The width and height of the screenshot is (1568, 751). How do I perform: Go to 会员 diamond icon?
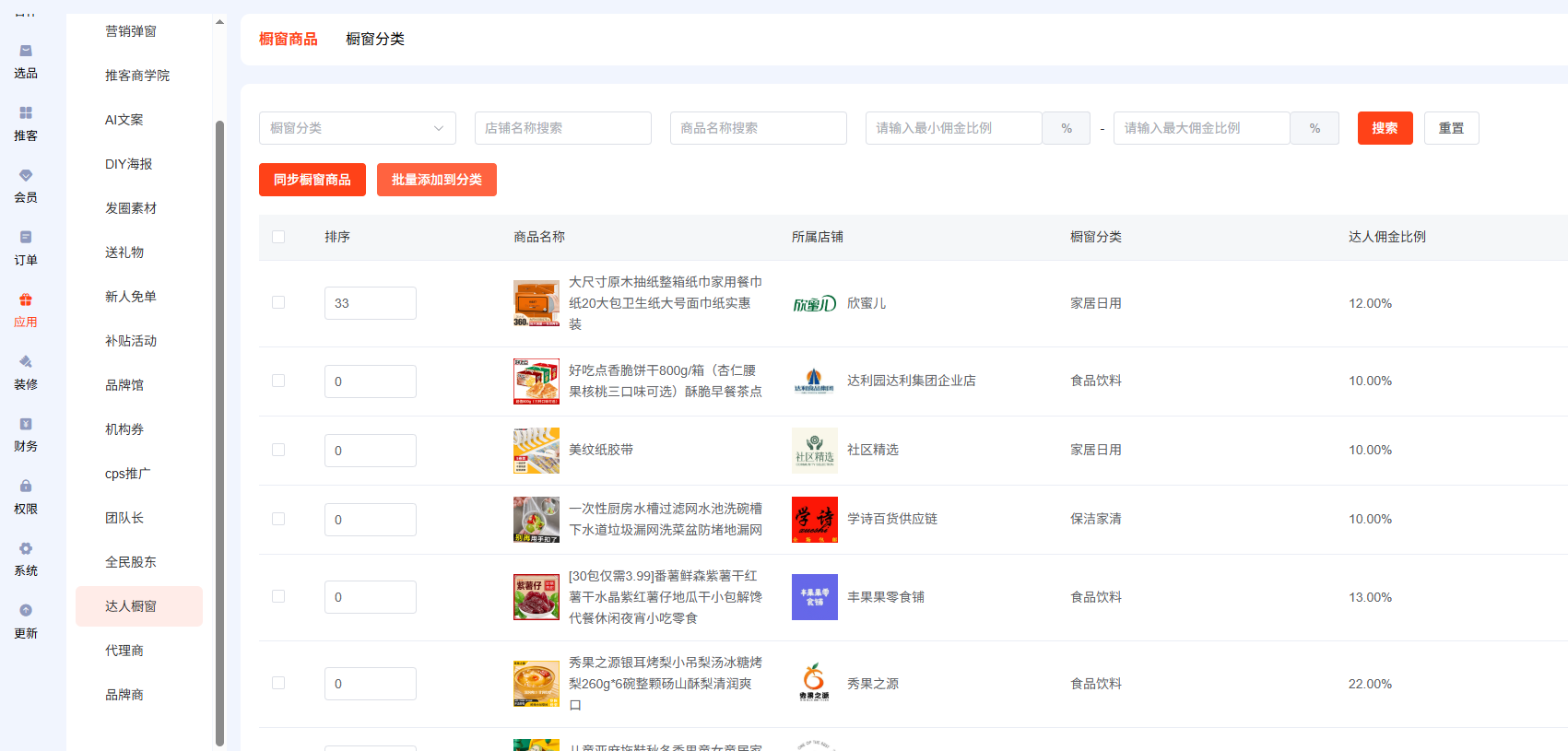click(x=26, y=175)
